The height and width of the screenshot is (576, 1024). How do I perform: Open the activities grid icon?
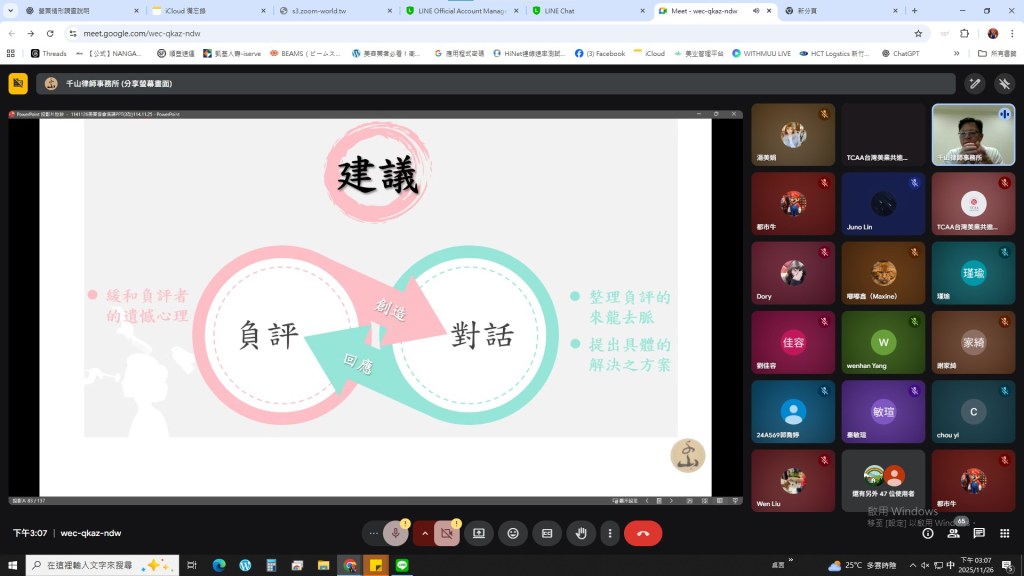(x=1005, y=533)
